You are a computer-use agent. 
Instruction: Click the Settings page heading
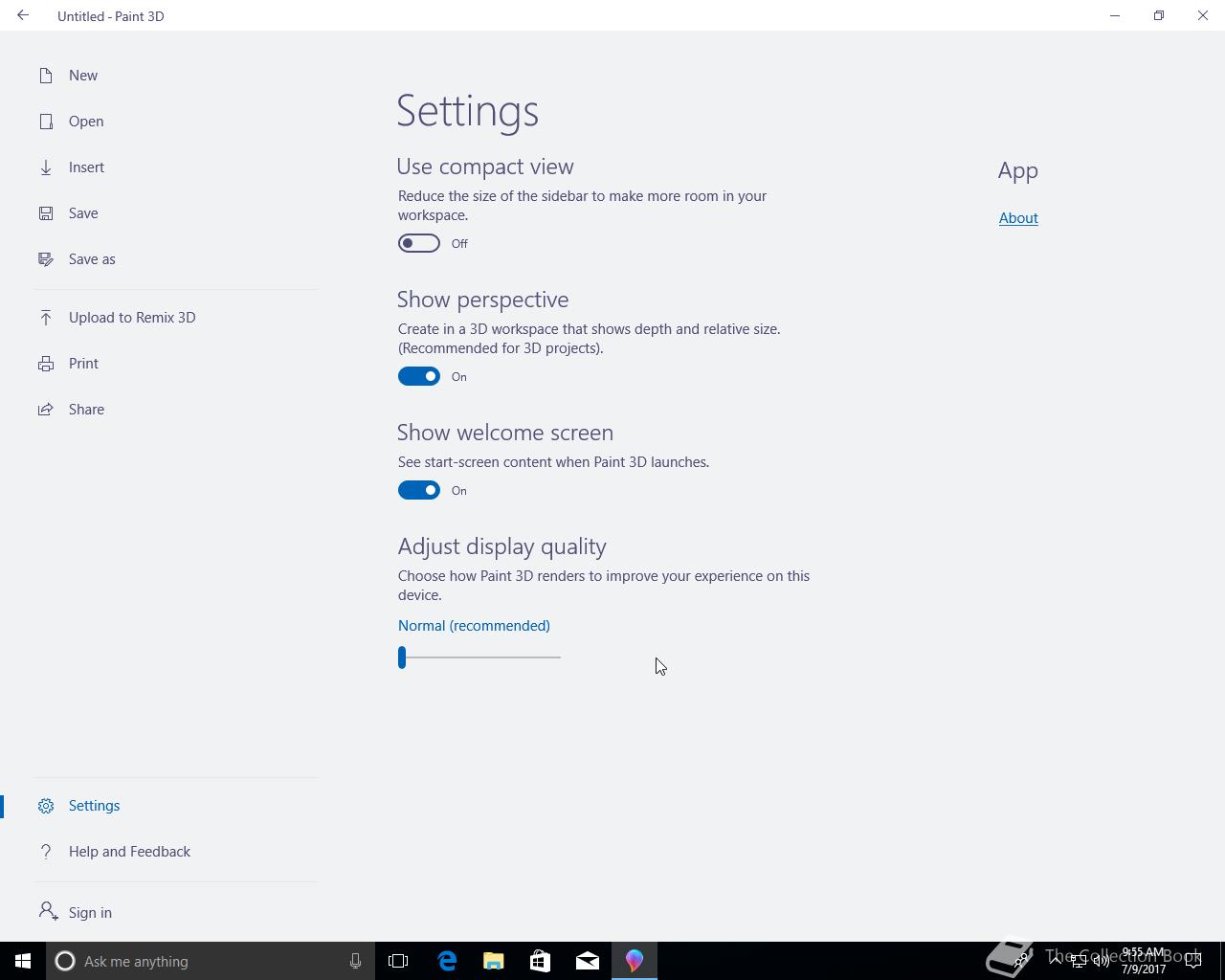pyautogui.click(x=468, y=111)
